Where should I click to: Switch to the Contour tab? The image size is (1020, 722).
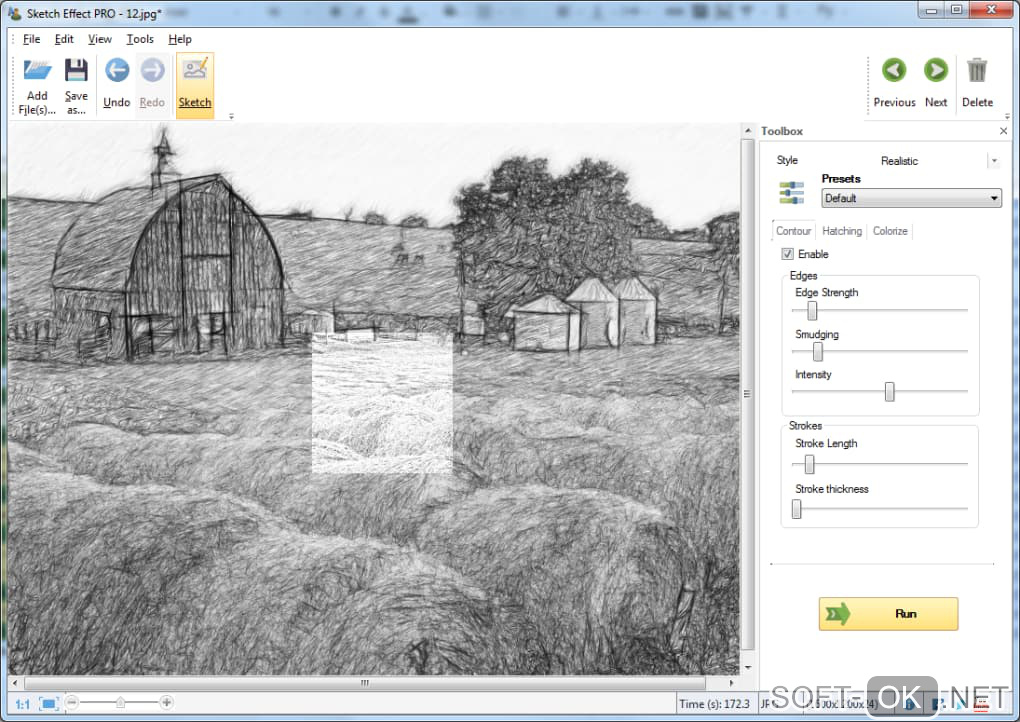(x=794, y=231)
